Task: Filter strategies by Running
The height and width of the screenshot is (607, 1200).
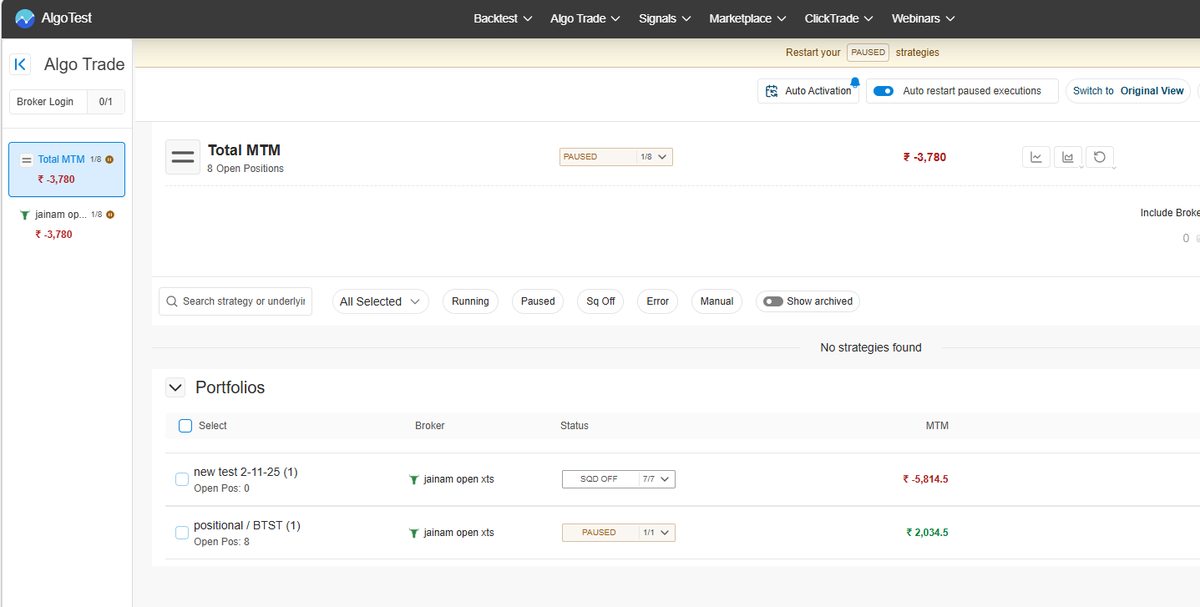Action: click(470, 301)
